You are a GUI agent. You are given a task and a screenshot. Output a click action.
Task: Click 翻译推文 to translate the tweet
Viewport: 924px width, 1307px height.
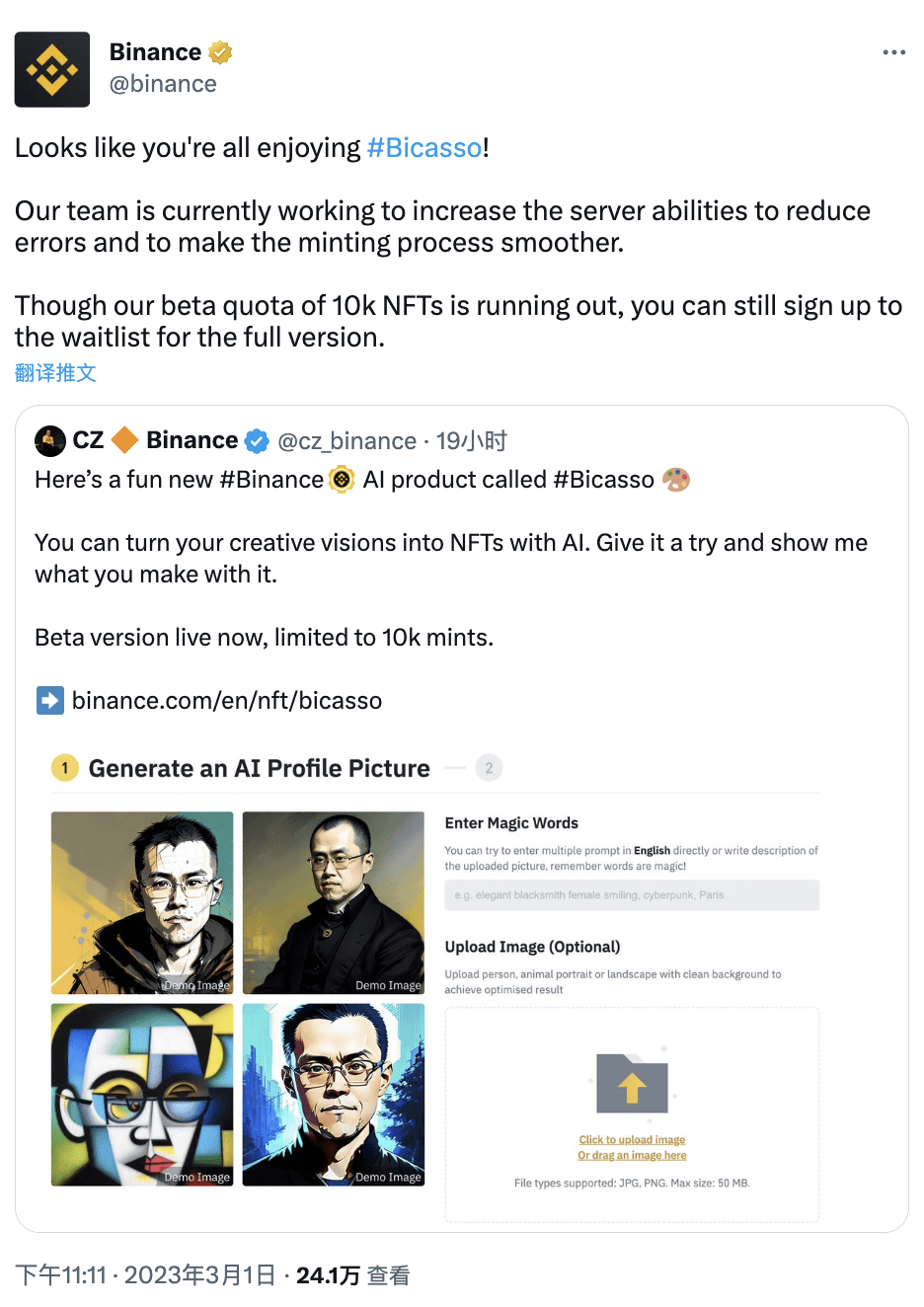[55, 372]
